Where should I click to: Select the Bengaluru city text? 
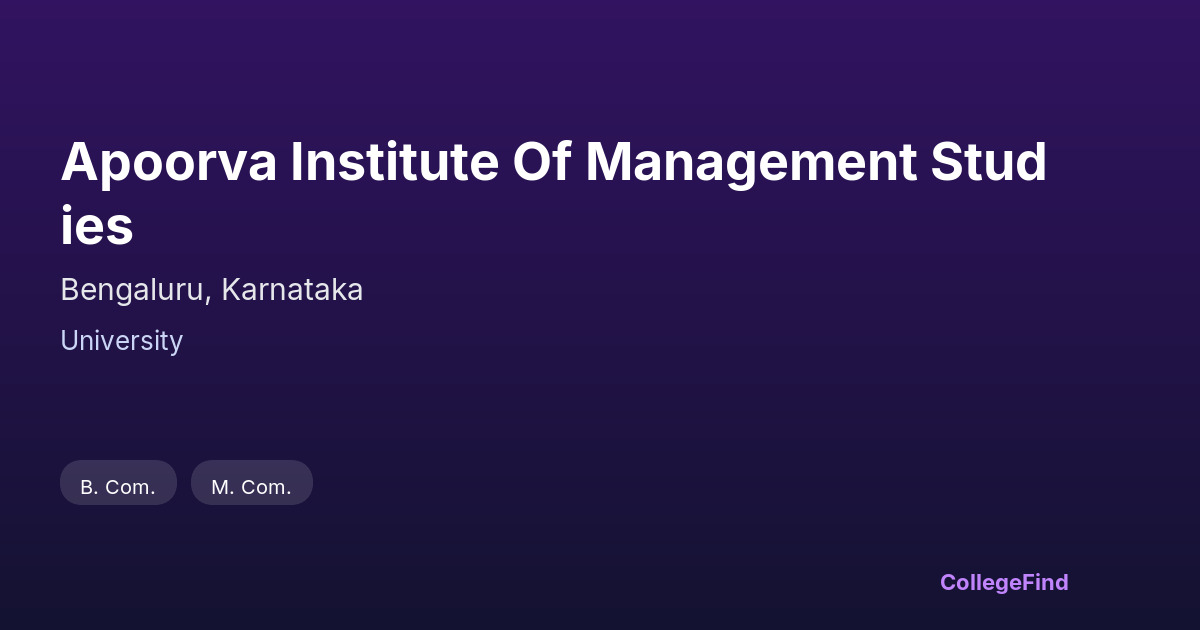134,290
